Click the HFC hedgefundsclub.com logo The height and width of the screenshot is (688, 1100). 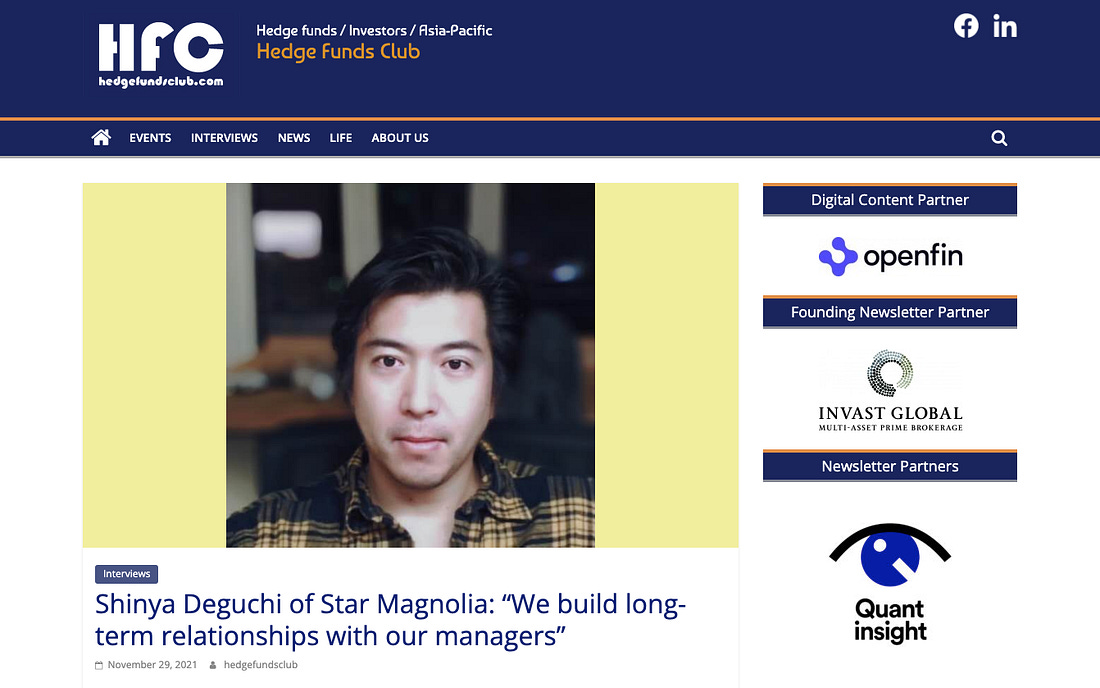161,55
